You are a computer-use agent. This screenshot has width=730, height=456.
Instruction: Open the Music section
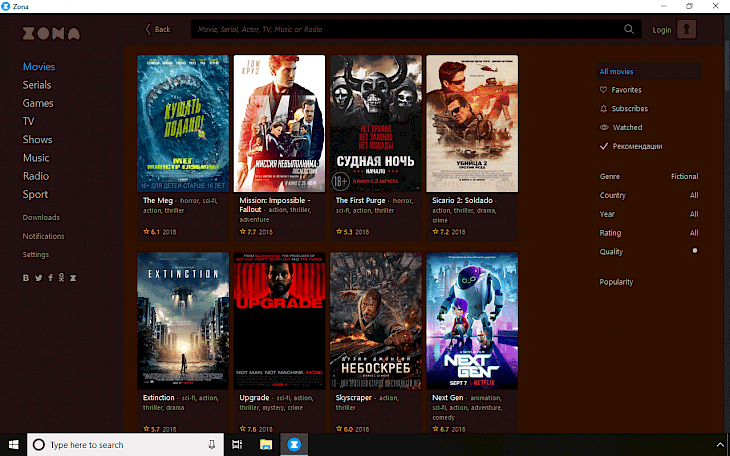36,158
